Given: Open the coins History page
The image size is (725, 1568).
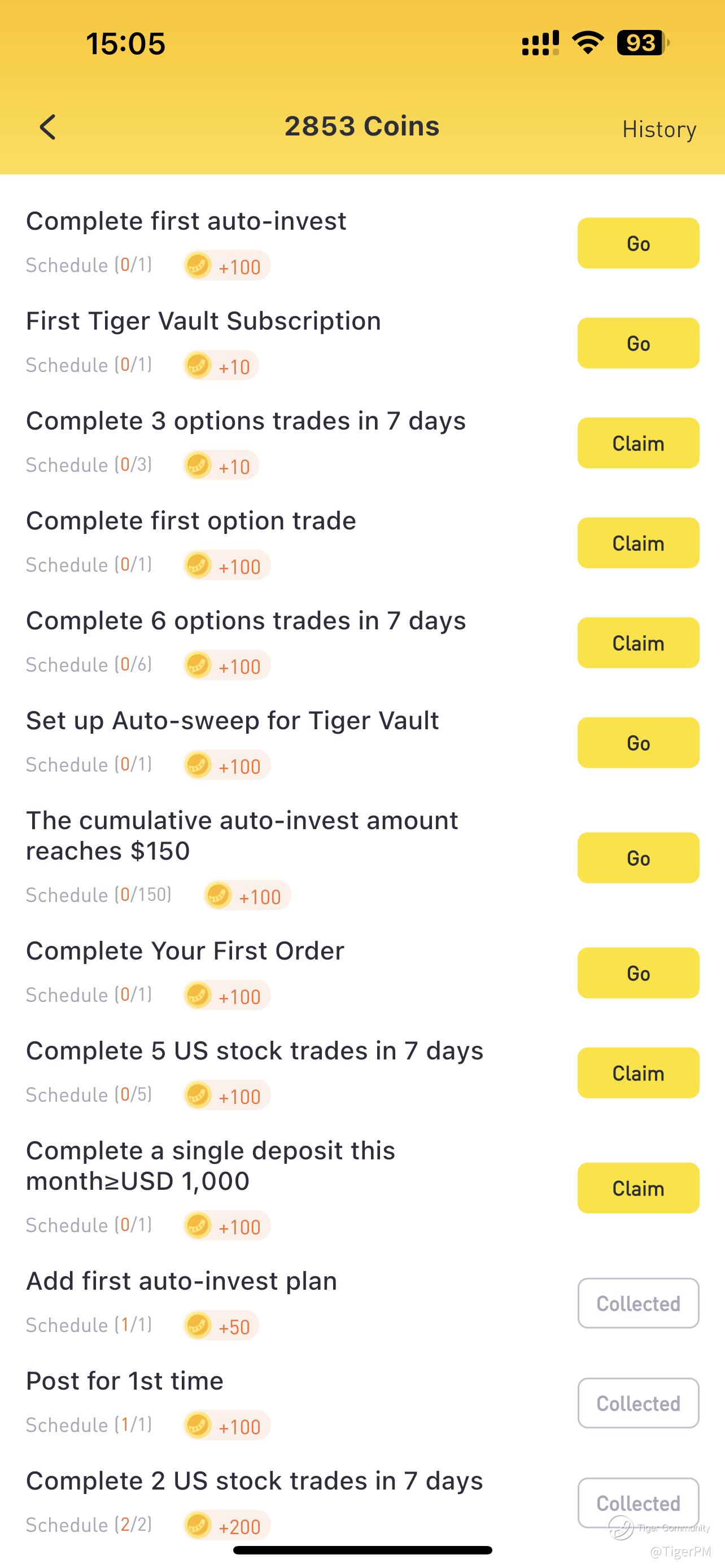Looking at the screenshot, I should click(x=658, y=129).
